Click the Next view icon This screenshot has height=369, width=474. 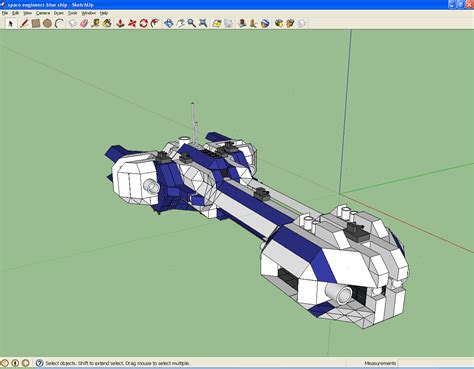click(x=228, y=23)
